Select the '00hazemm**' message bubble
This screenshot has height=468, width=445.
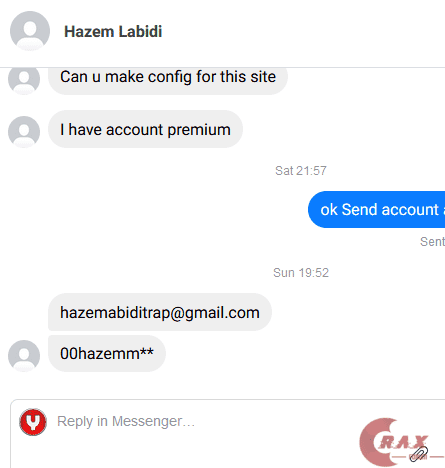(x=107, y=353)
